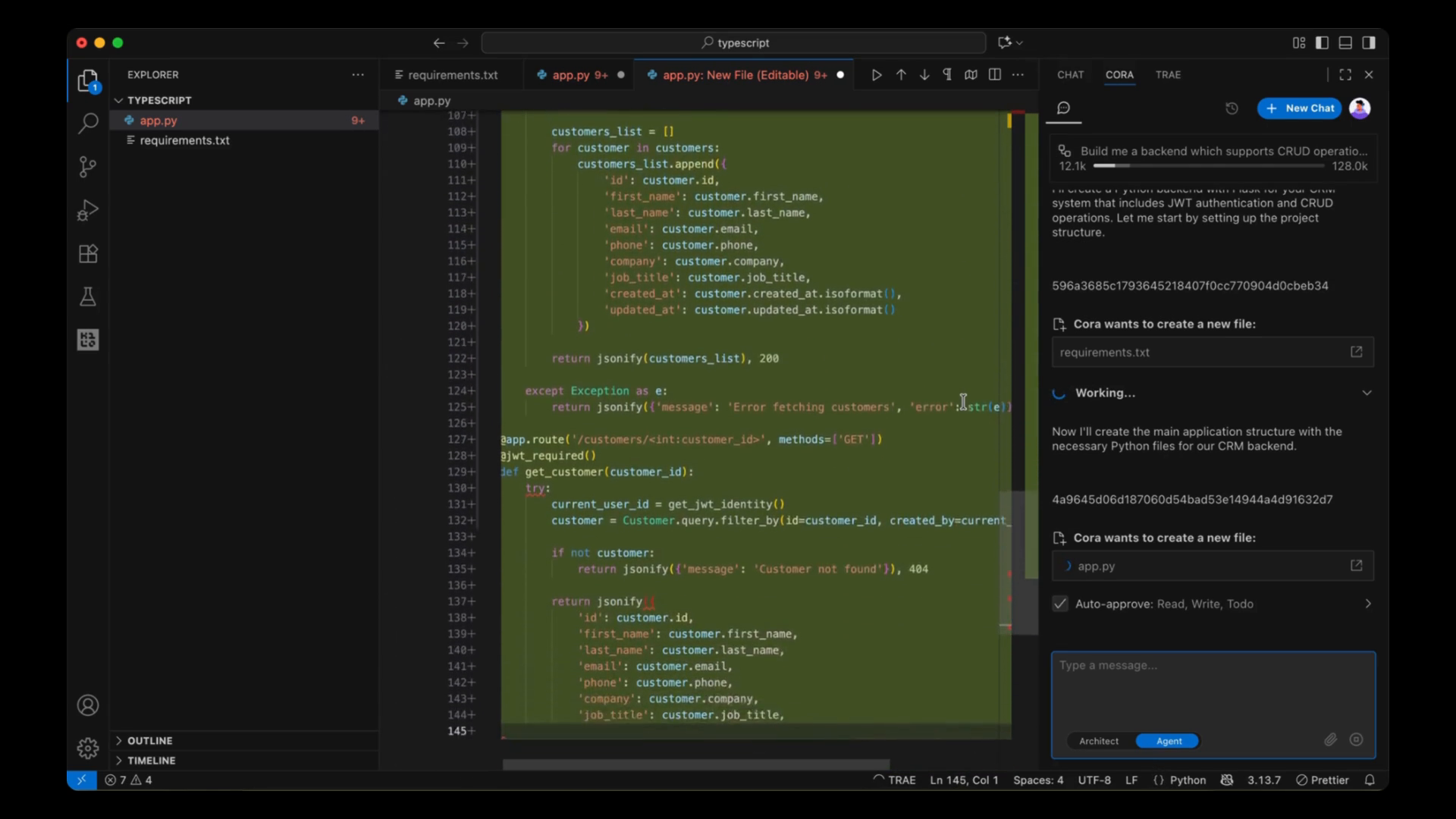
Task: Attach a file with the paperclip icon
Action: [1330, 739]
